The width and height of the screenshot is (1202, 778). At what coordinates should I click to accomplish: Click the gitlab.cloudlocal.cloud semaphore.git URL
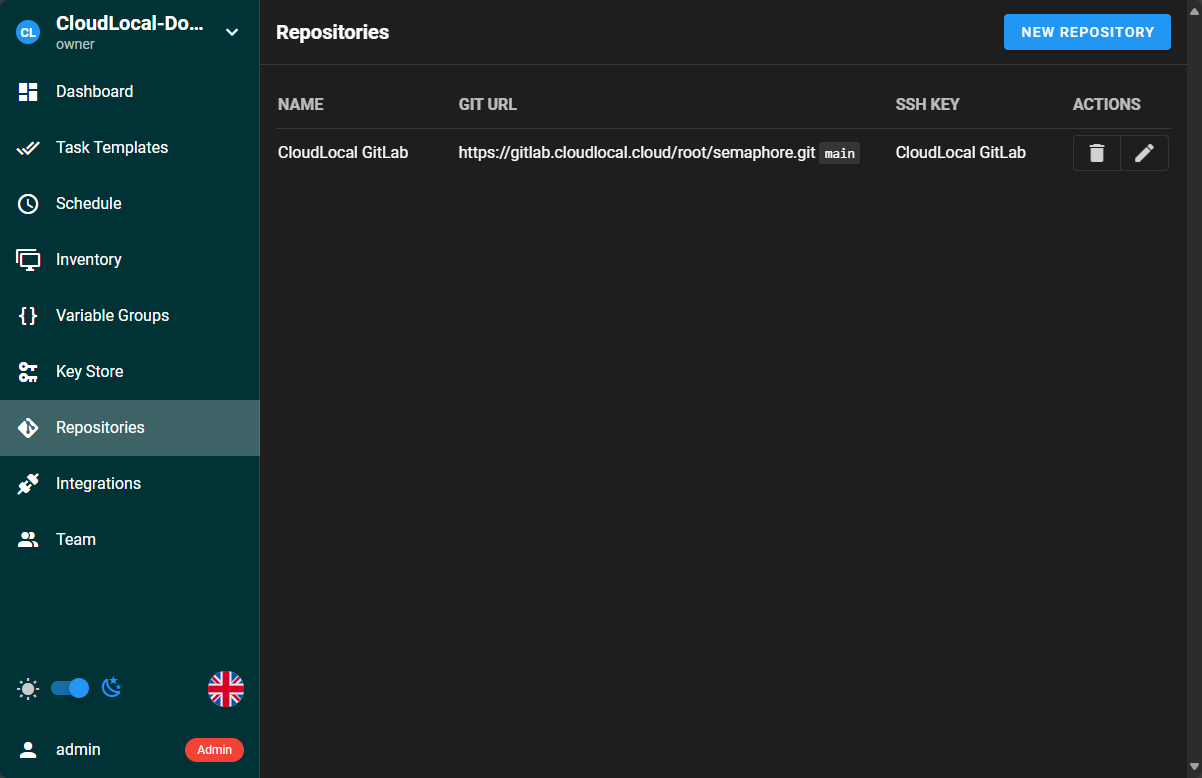637,153
